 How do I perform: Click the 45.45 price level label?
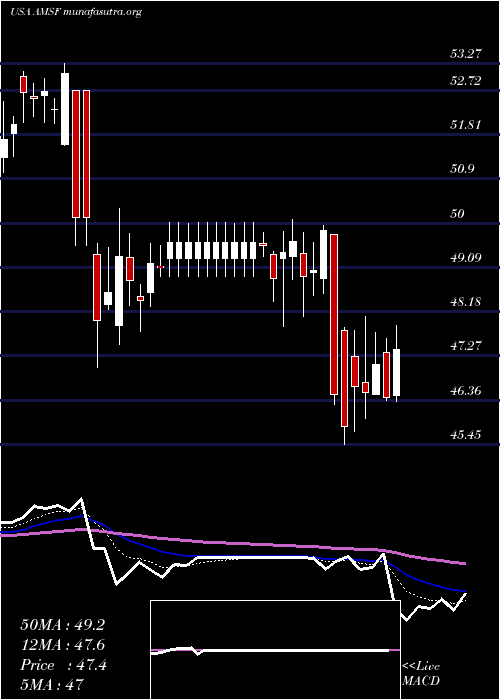466,434
